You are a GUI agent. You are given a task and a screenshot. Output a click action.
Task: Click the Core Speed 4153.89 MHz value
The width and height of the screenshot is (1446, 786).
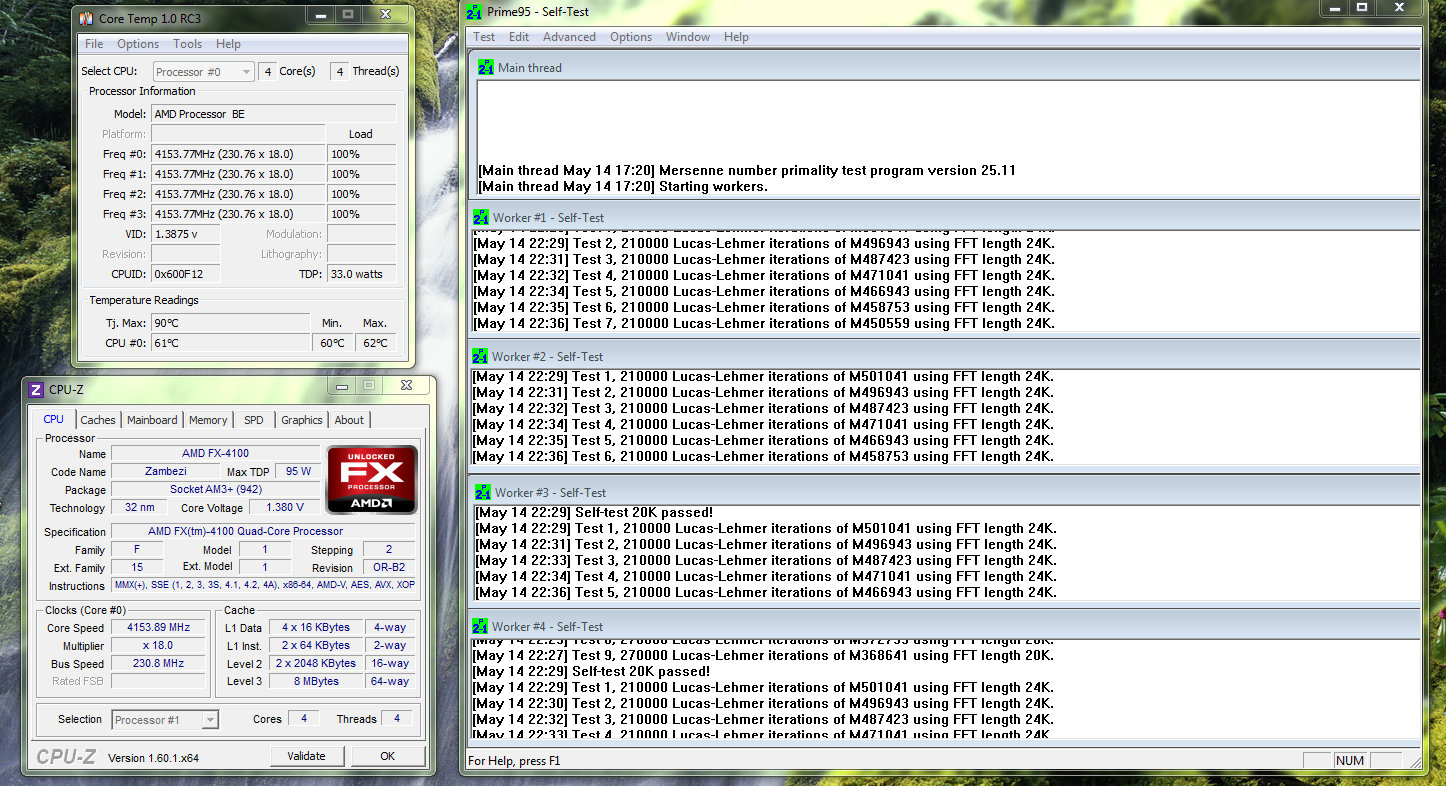[159, 628]
